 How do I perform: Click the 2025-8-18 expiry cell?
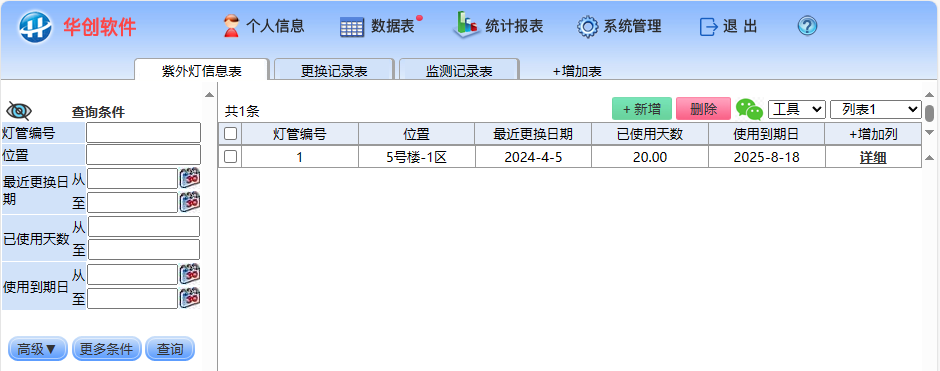point(766,158)
